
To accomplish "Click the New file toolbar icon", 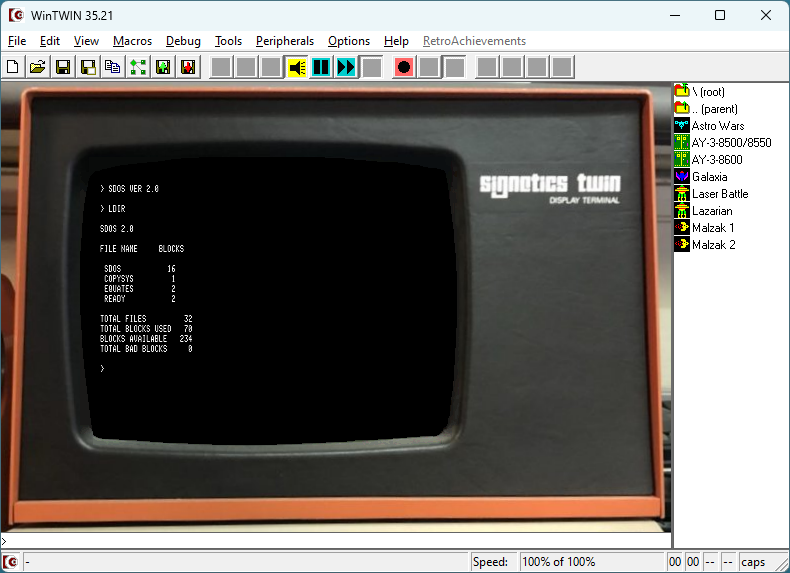I will pyautogui.click(x=13, y=67).
